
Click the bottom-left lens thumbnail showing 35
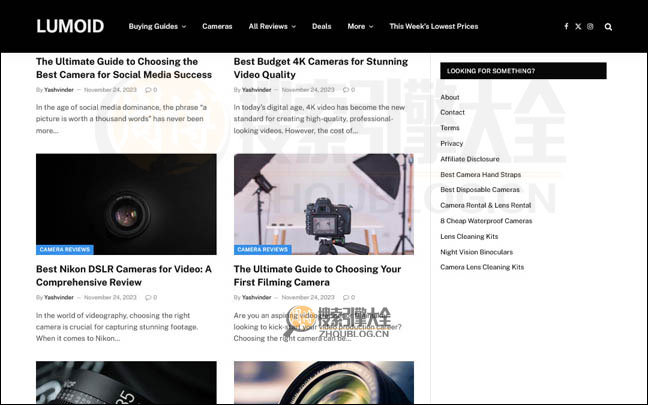click(126, 382)
